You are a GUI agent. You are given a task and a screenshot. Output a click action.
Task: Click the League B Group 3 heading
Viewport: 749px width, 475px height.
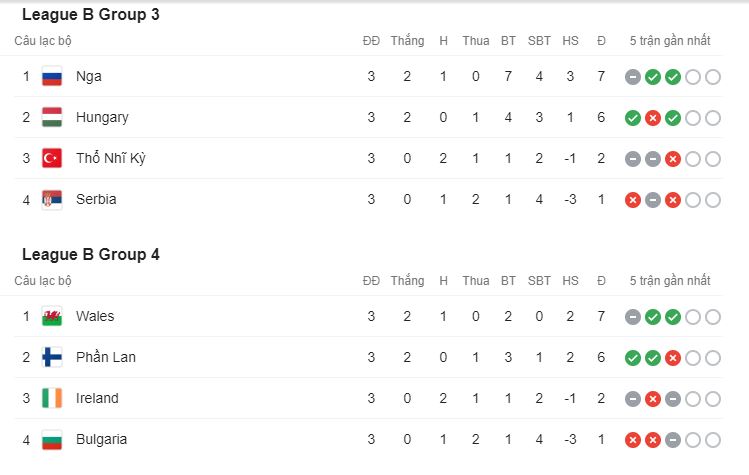91,14
